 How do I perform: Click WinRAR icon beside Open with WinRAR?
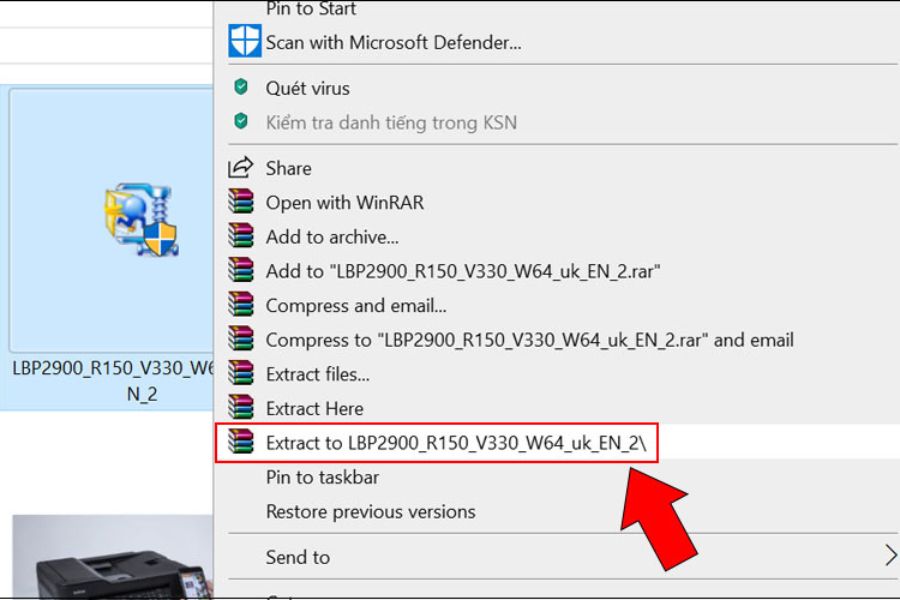241,202
